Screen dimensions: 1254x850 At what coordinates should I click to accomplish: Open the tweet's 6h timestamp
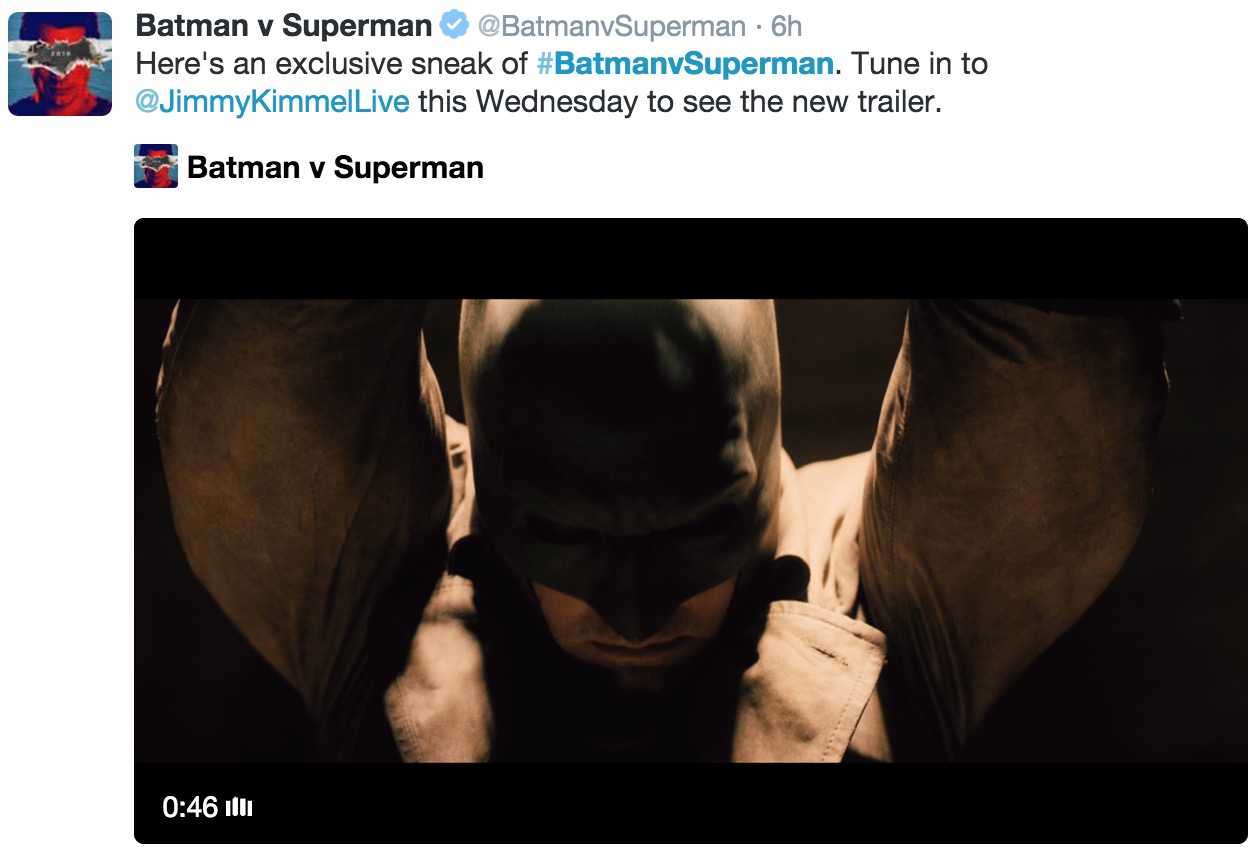tap(786, 26)
